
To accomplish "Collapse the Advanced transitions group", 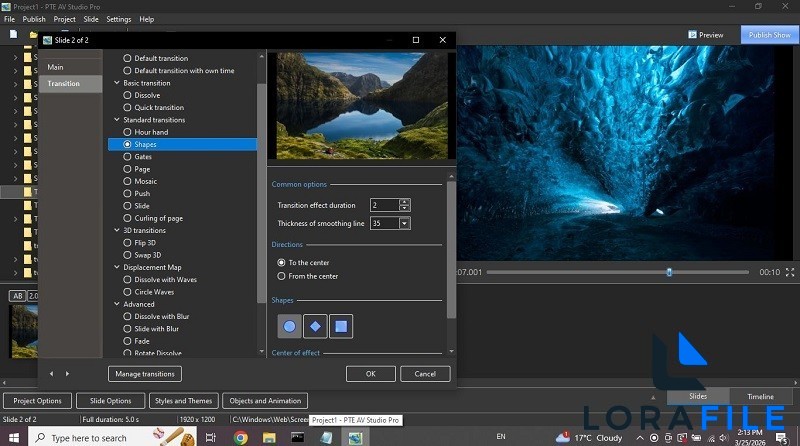I will click(117, 304).
